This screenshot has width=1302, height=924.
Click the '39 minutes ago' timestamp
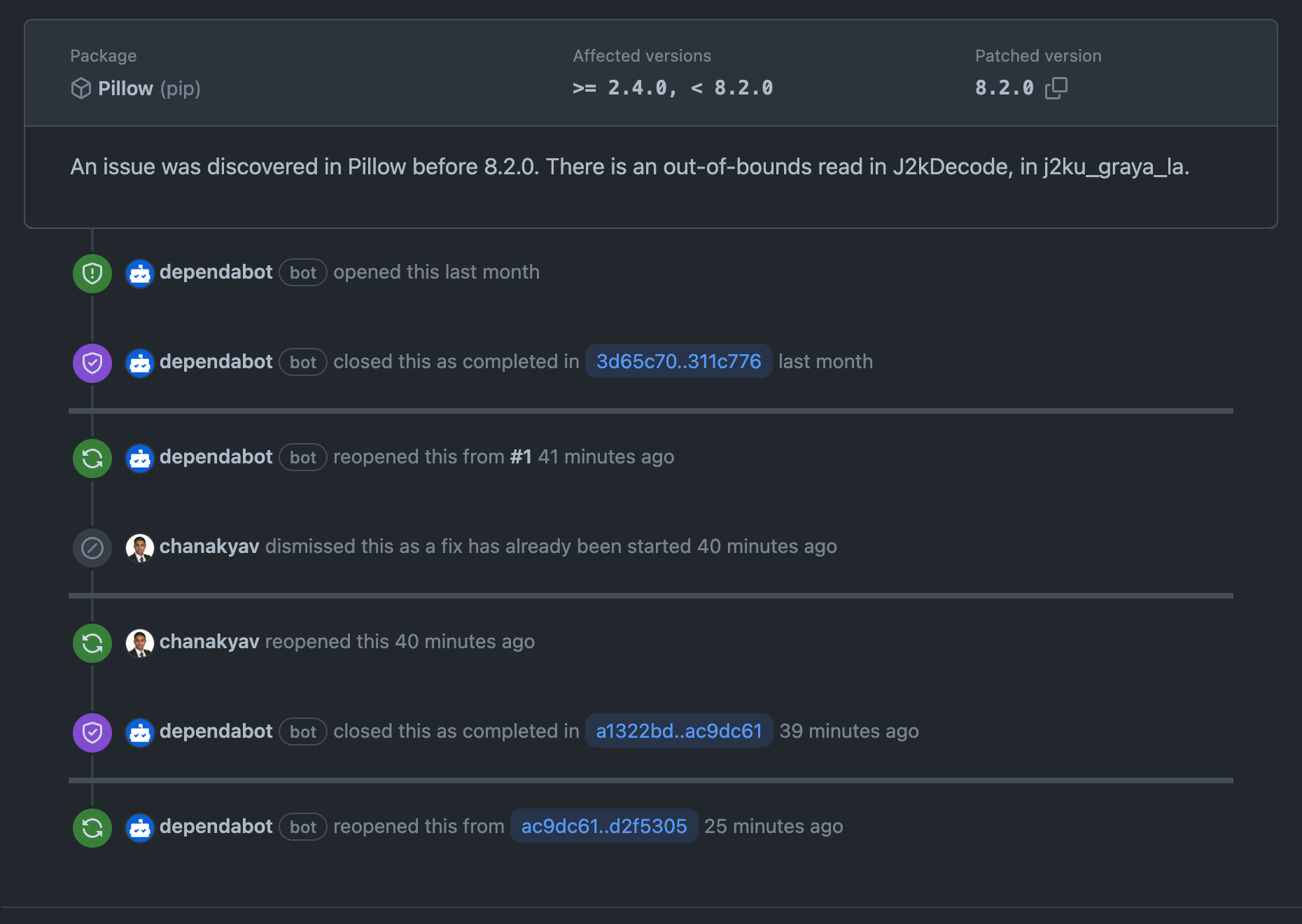849,731
